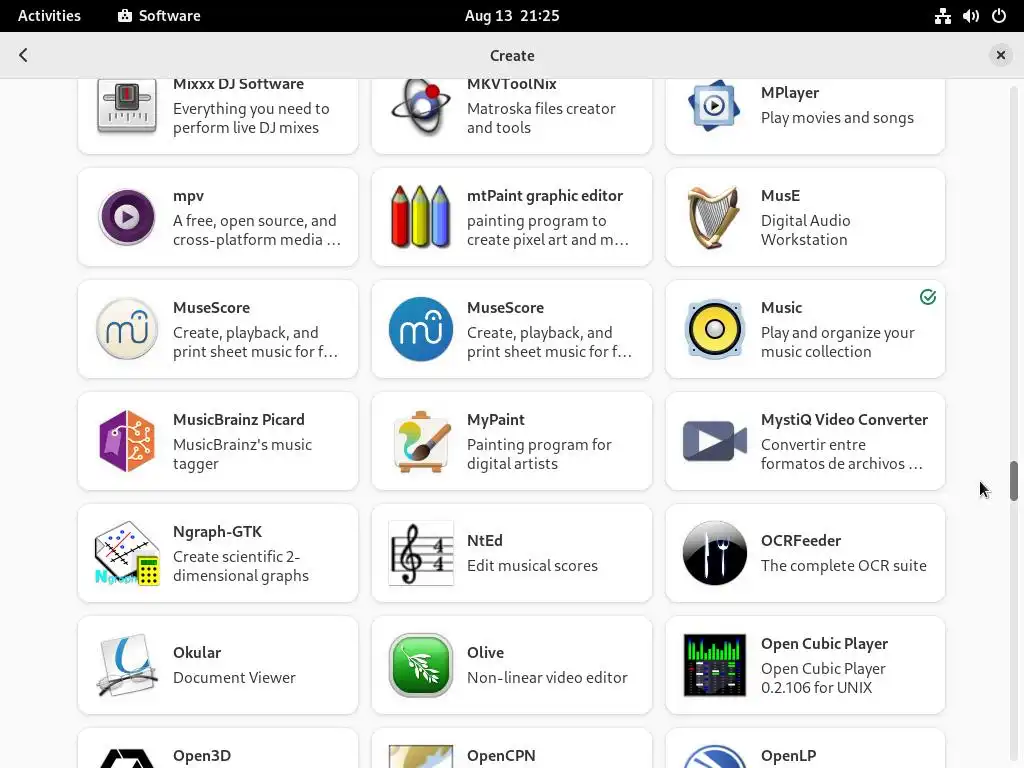Click 'The complete OCR suite' text
Screen dimensions: 1024x768
coord(843,566)
